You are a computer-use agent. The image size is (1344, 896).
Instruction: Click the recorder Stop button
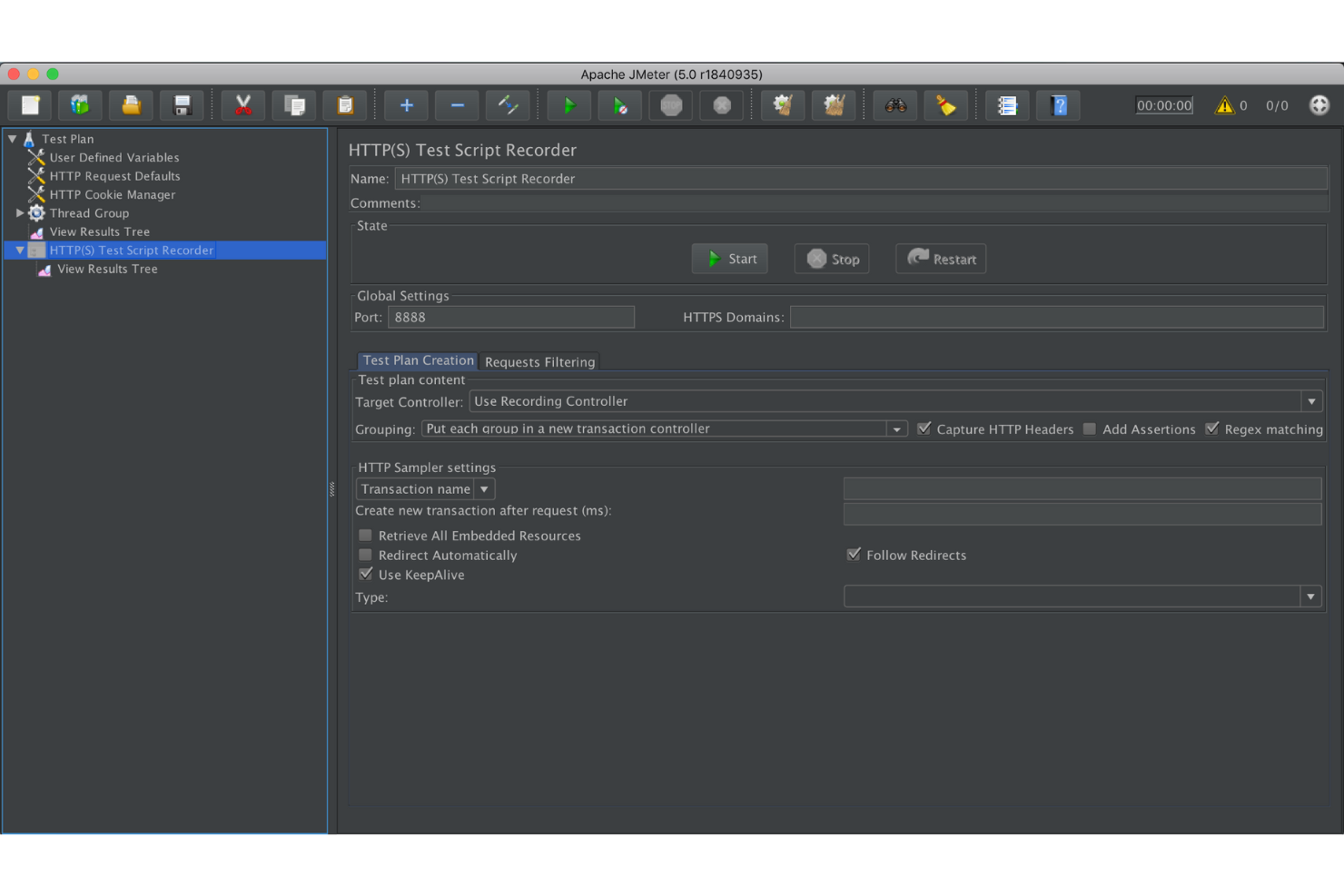click(x=832, y=259)
